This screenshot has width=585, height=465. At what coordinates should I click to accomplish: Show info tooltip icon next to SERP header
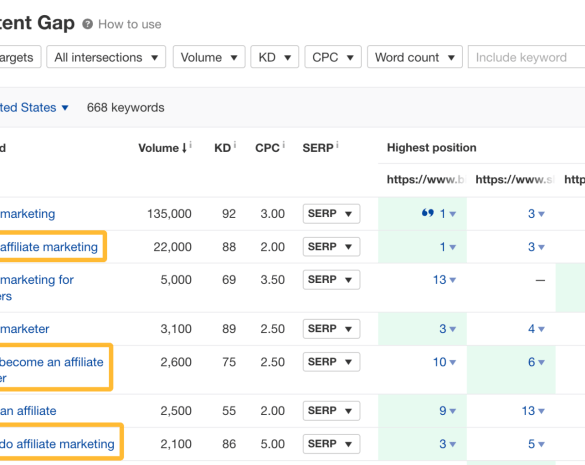tap(337, 144)
